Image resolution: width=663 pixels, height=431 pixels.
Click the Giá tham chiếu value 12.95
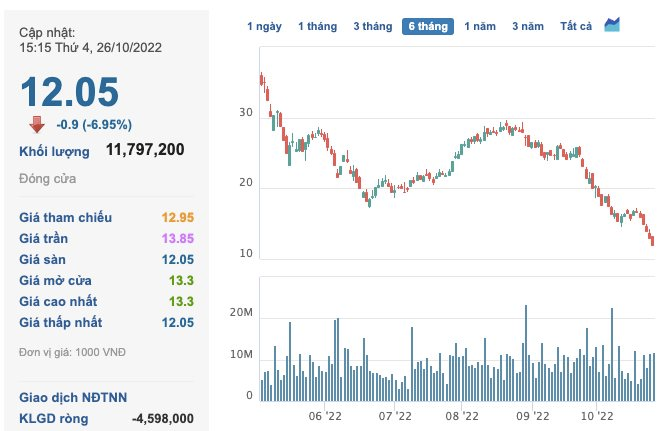[178, 217]
